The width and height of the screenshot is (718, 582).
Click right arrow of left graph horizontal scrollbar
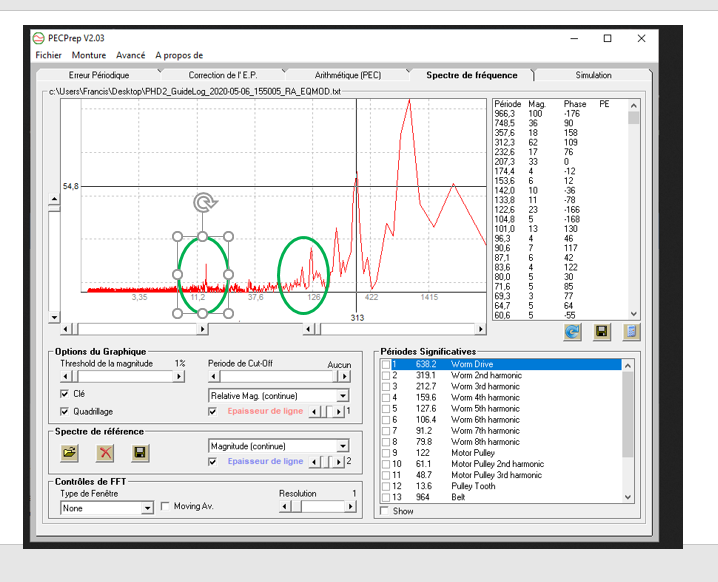coord(202,329)
